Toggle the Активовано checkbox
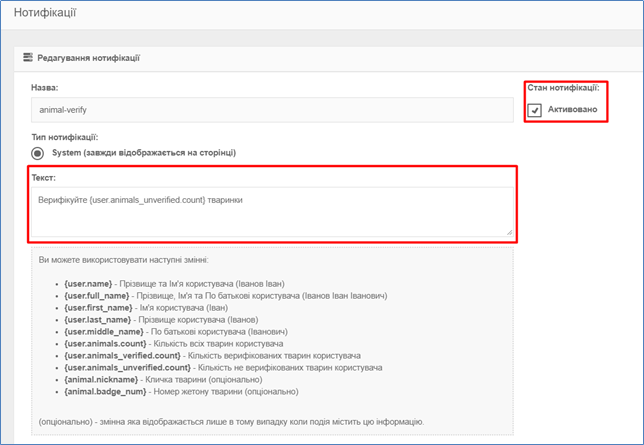This screenshot has width=644, height=445. click(x=535, y=110)
